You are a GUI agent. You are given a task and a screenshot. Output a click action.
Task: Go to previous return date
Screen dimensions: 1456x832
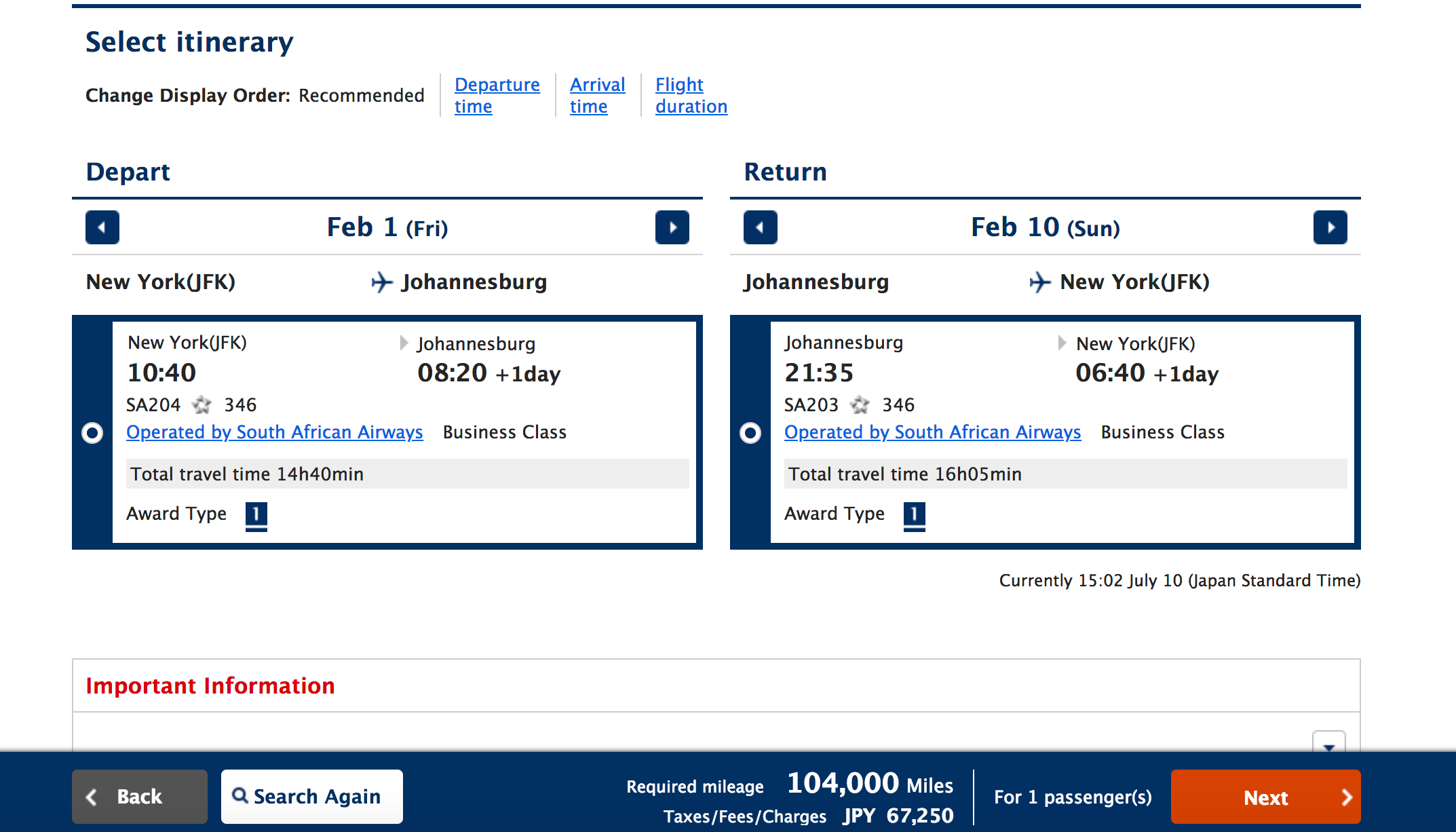pyautogui.click(x=760, y=227)
